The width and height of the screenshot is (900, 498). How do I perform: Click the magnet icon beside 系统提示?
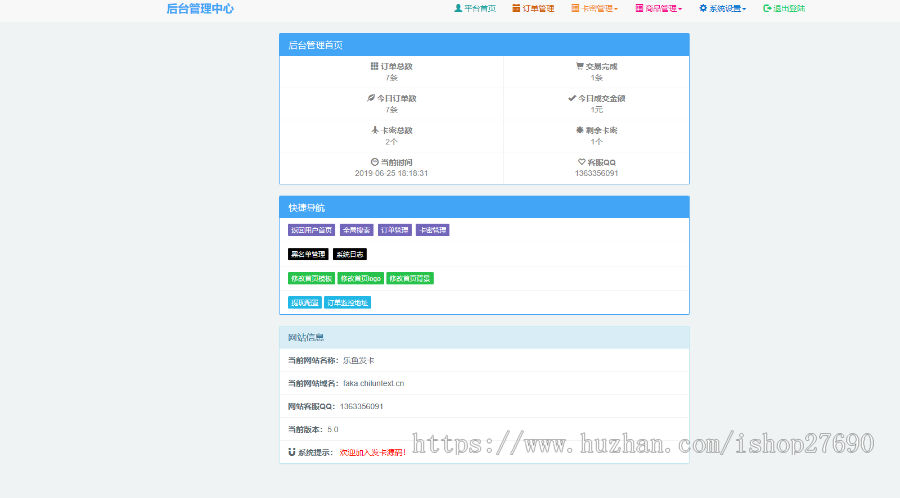292,452
